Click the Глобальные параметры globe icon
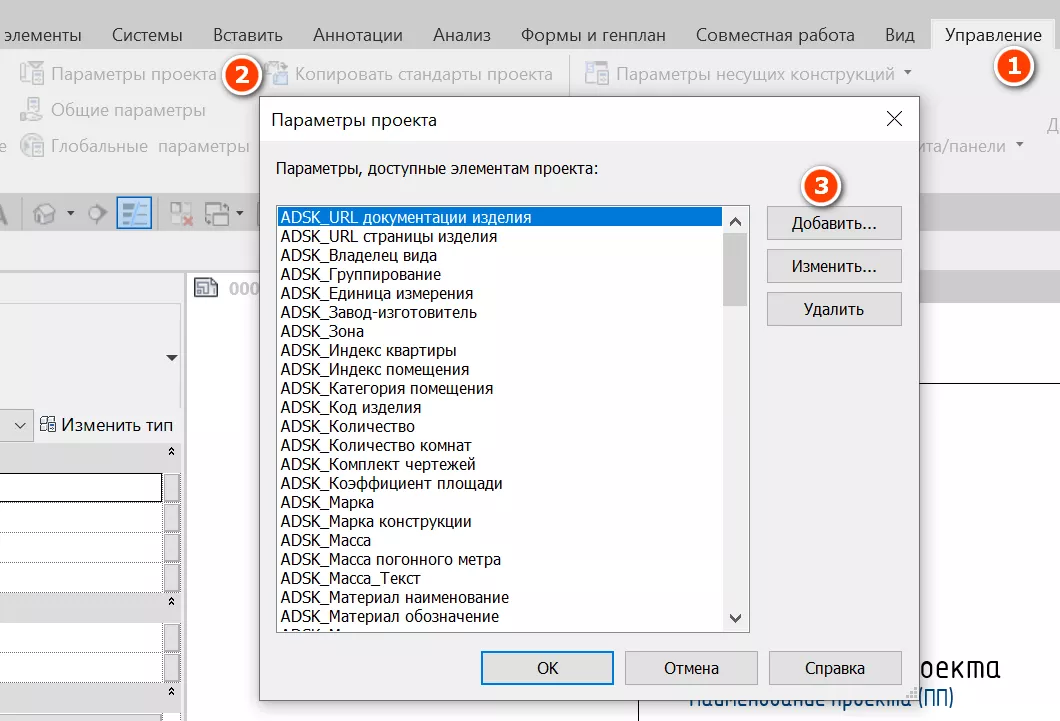The image size is (1060, 721). tap(33, 146)
